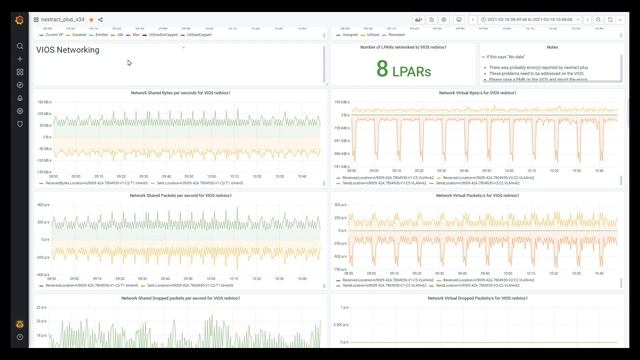Open the dashboard search magnifier in sidebar

pos(20,46)
